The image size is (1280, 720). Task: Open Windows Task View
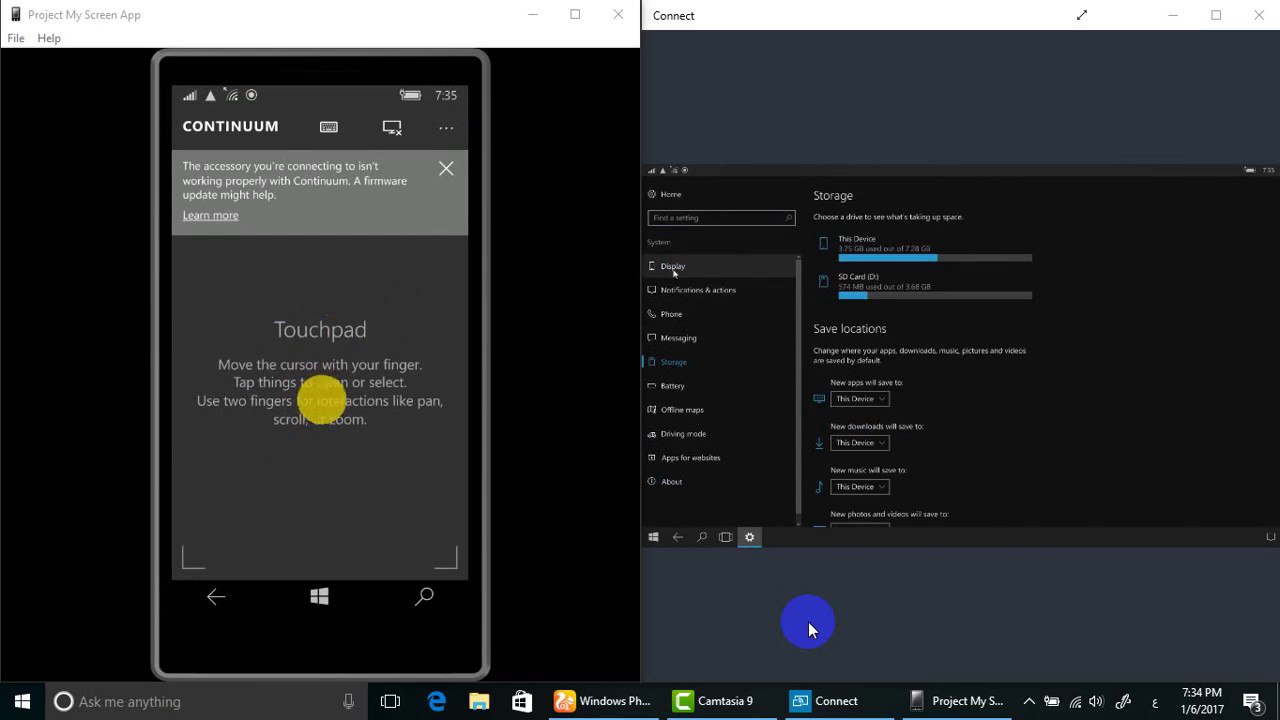tap(391, 701)
